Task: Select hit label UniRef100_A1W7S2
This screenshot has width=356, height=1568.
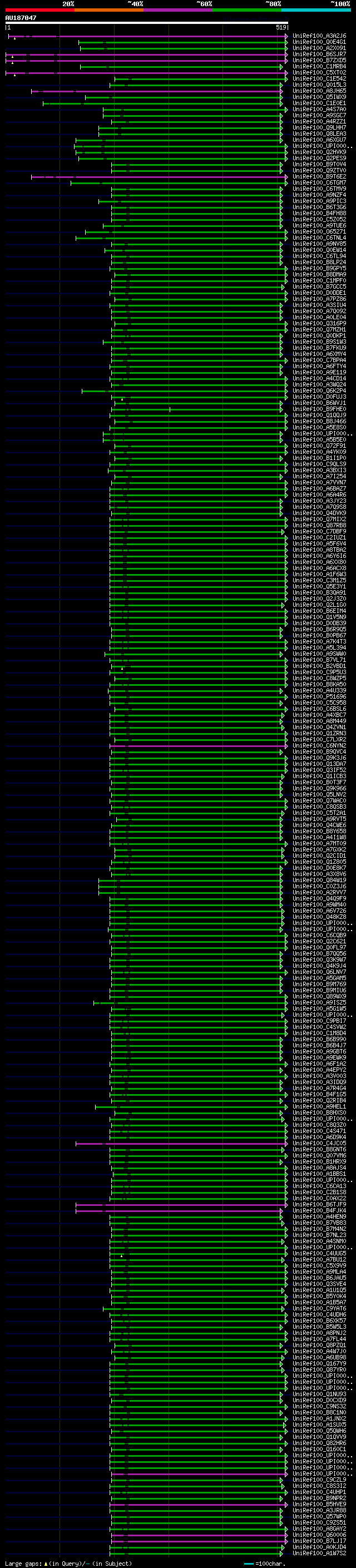Action: [x=319, y=1552]
